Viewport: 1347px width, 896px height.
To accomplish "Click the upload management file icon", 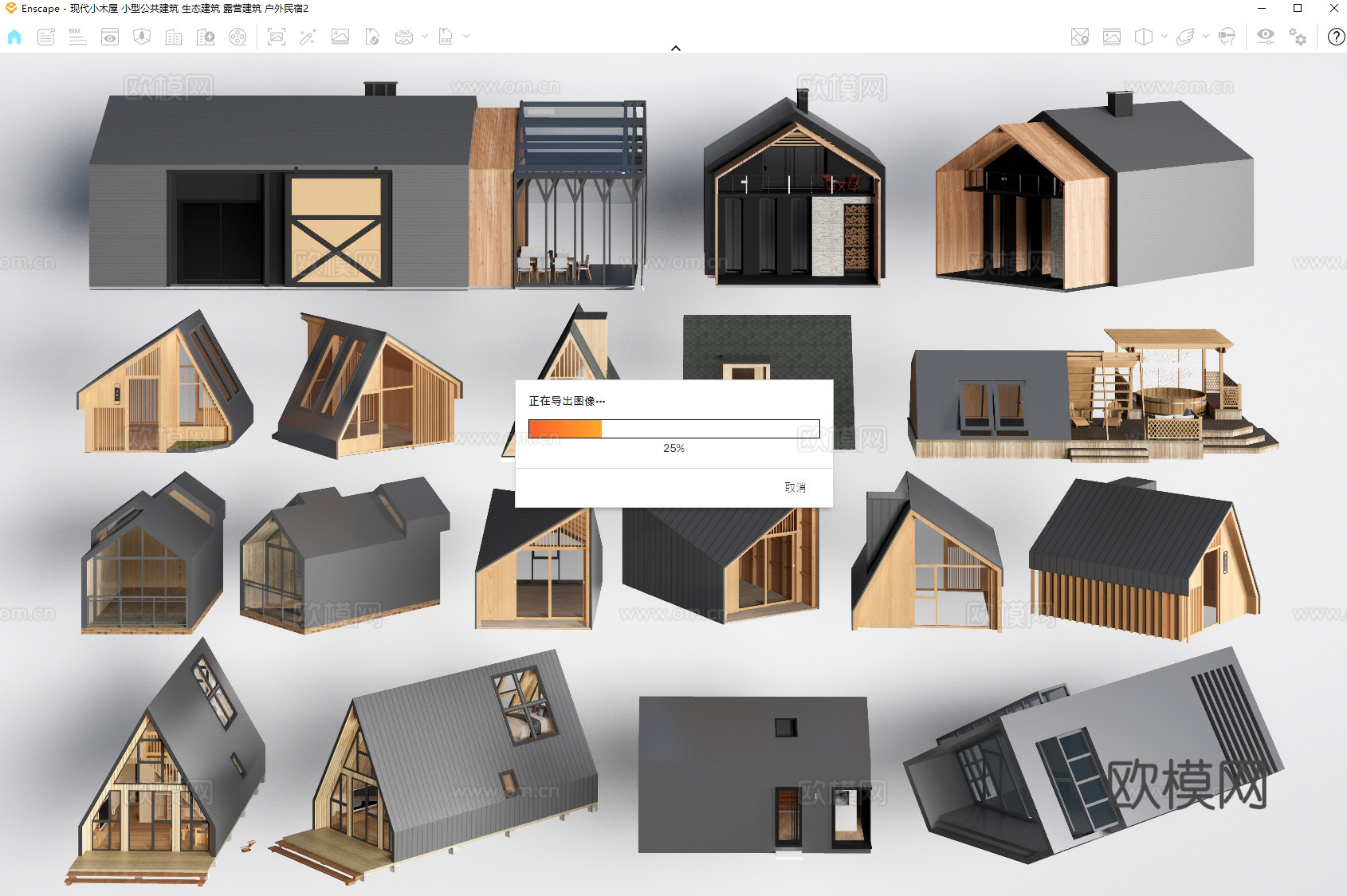I will [x=372, y=37].
